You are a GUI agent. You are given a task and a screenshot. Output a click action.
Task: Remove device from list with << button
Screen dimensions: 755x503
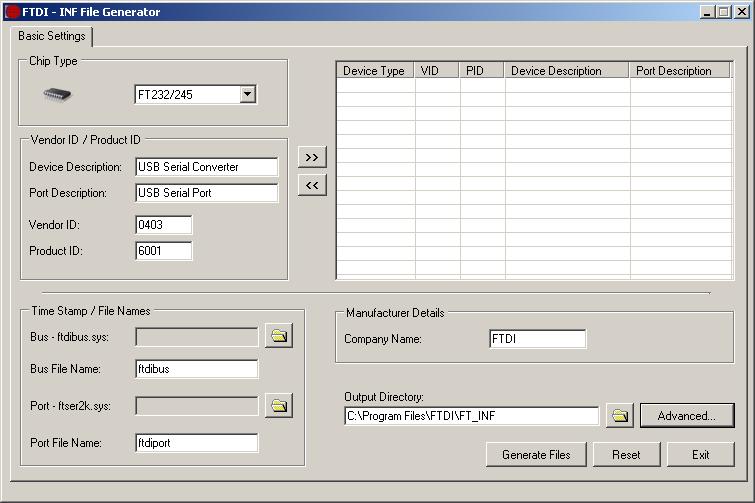point(312,185)
